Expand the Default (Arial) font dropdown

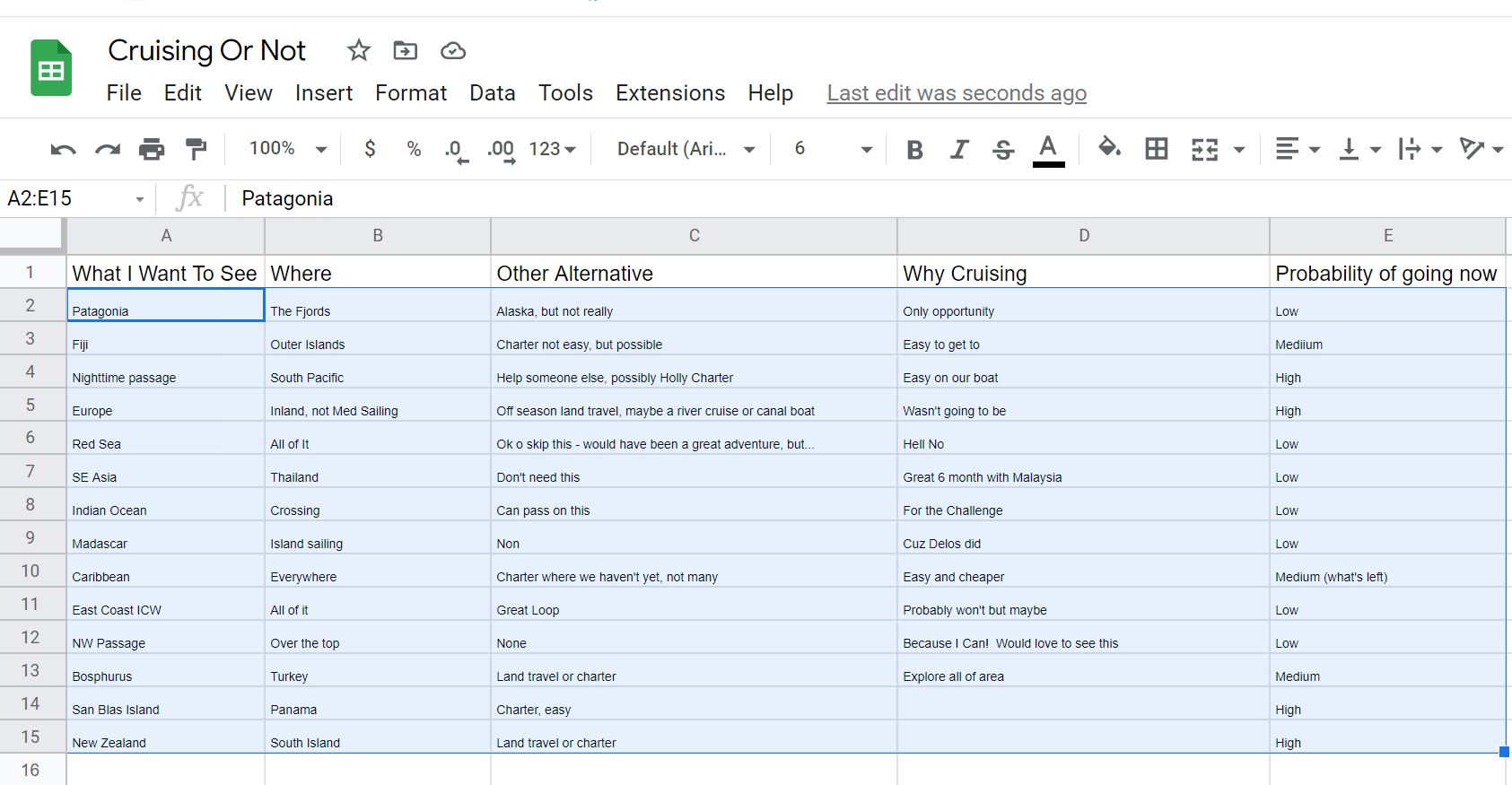click(686, 149)
